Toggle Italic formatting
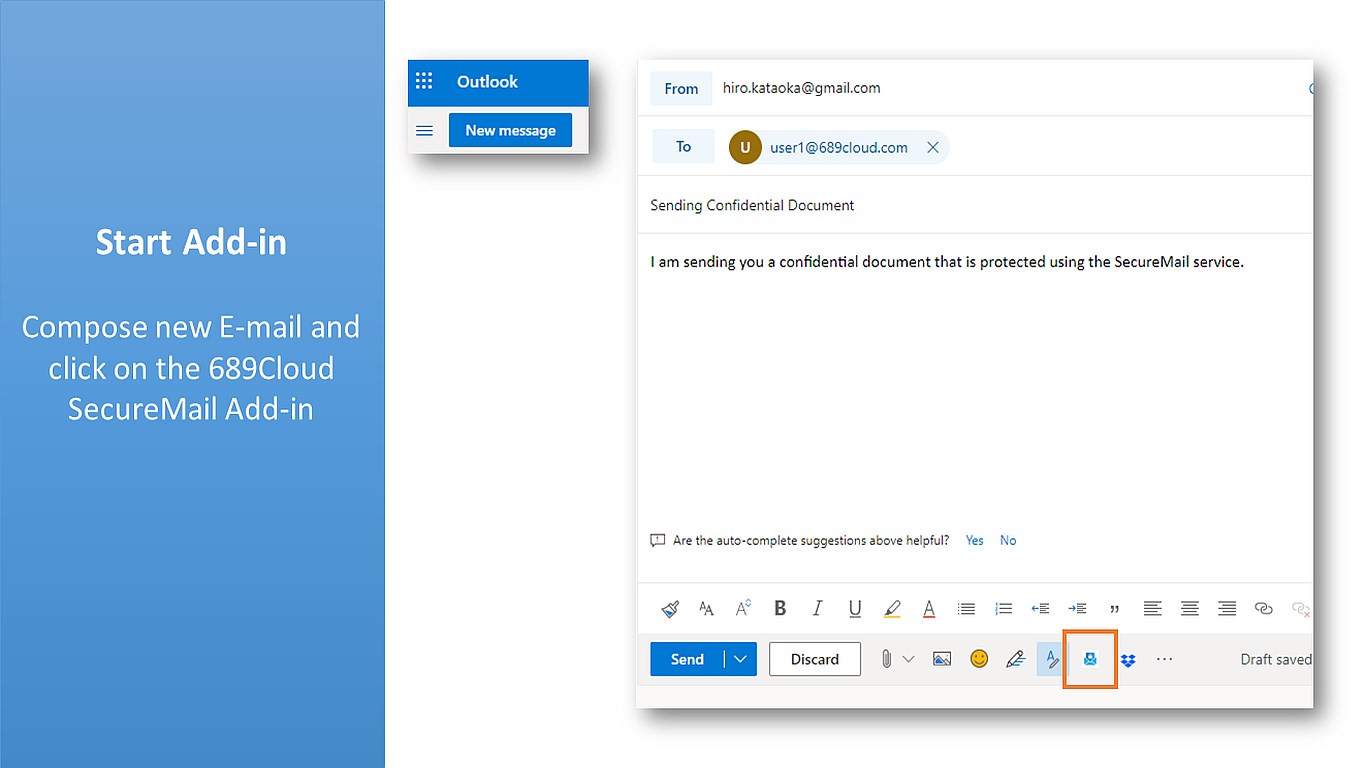This screenshot has height=768, width=1366. (817, 608)
